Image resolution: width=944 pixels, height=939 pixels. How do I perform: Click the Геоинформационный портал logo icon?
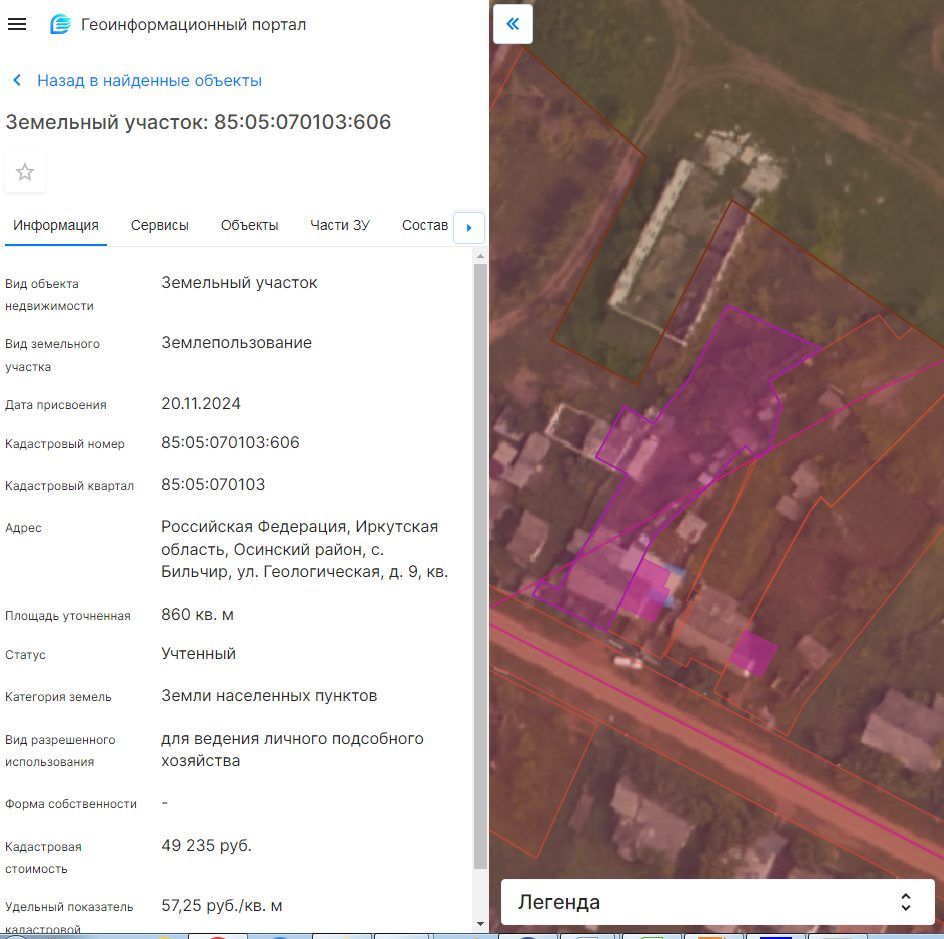coord(60,24)
